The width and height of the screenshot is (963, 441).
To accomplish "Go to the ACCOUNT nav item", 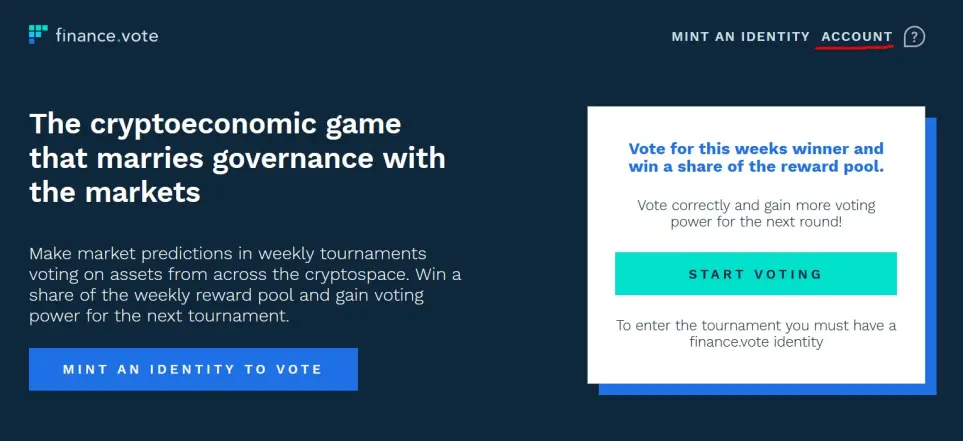I will [x=857, y=37].
